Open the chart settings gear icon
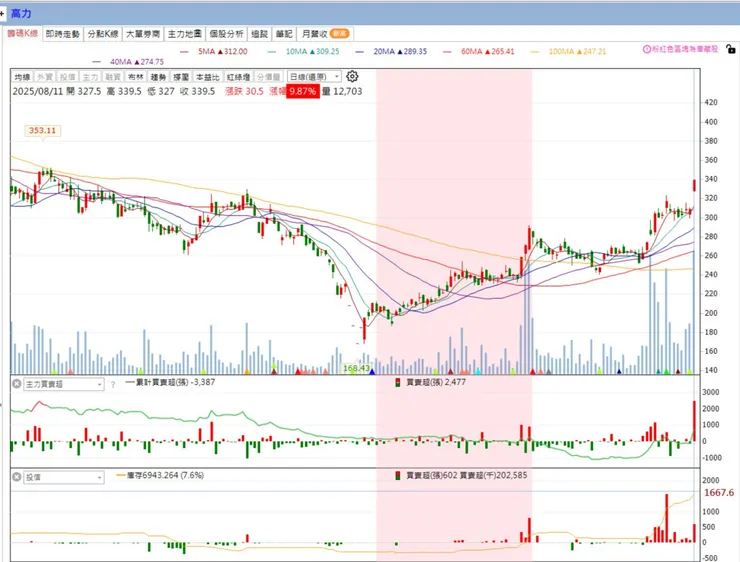740x562 pixels. click(352, 76)
